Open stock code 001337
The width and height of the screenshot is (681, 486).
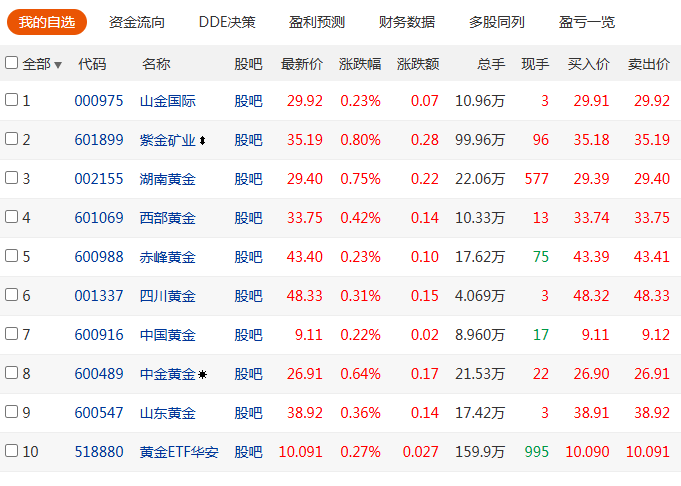point(99,296)
